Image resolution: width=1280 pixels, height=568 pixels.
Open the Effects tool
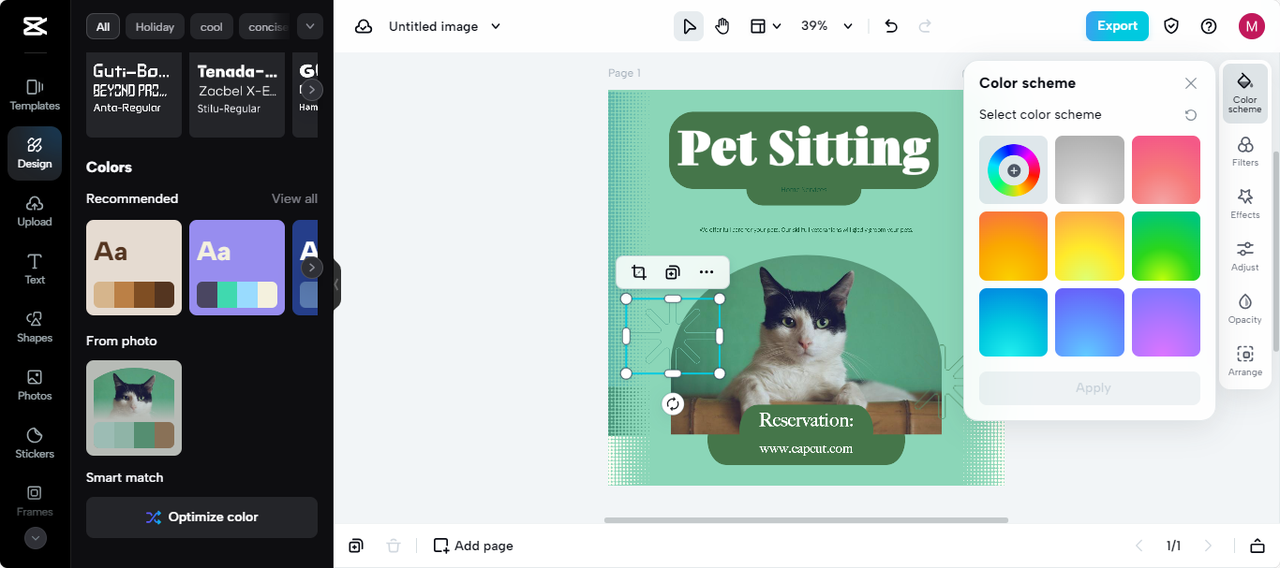(1245, 204)
